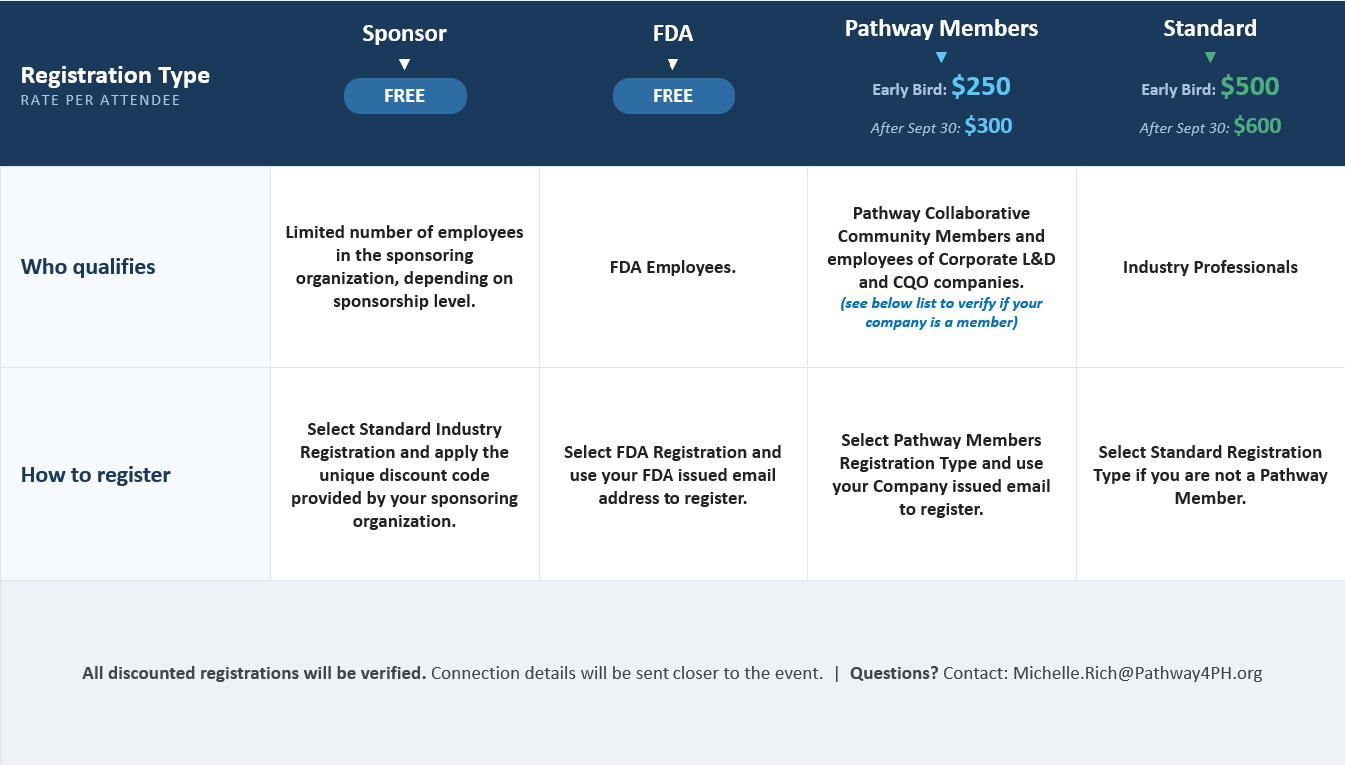Click the 'Registration Type' header title
Image resolution: width=1345 pixels, height=765 pixels.
115,75
